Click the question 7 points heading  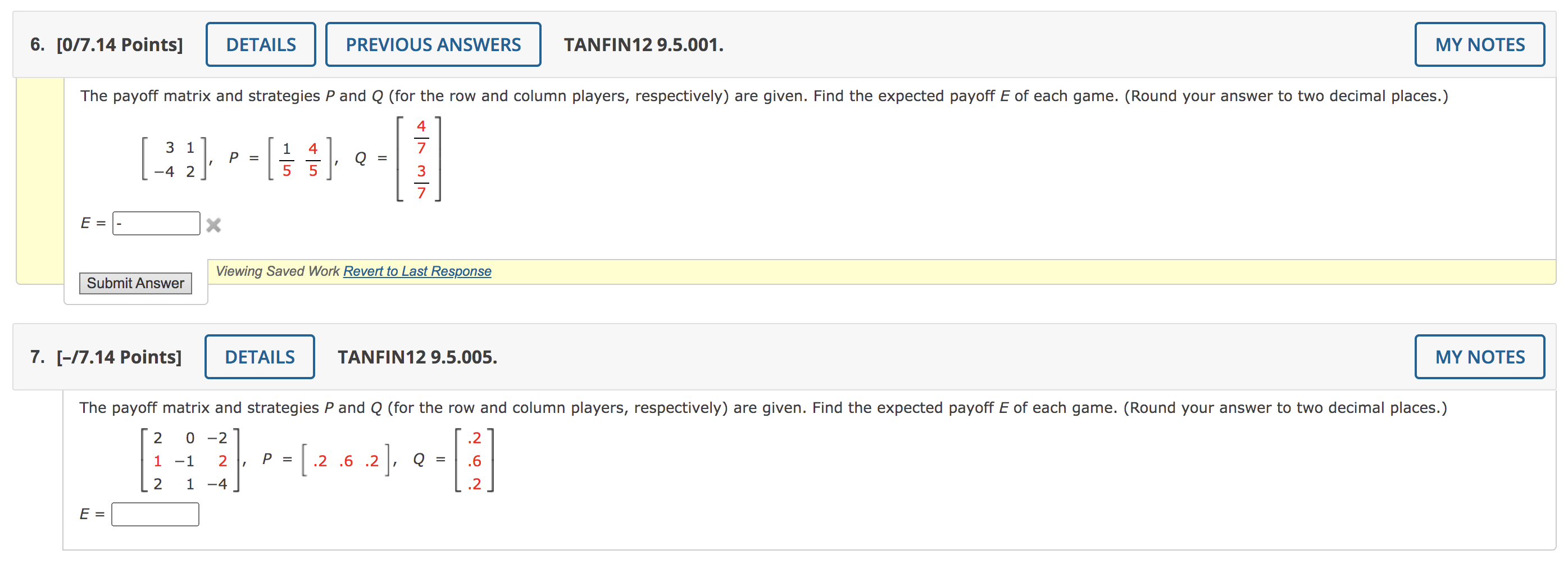[x=108, y=356]
